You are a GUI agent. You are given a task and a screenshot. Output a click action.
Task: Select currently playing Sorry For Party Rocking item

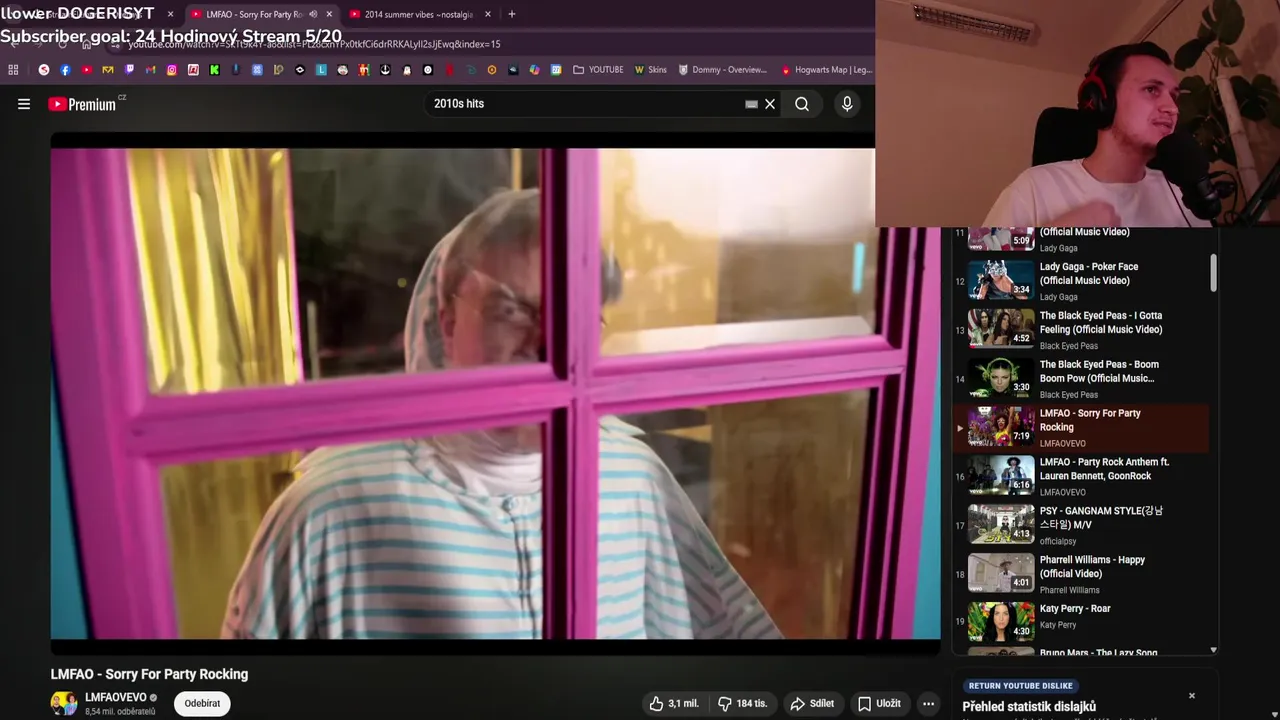[x=1080, y=427]
